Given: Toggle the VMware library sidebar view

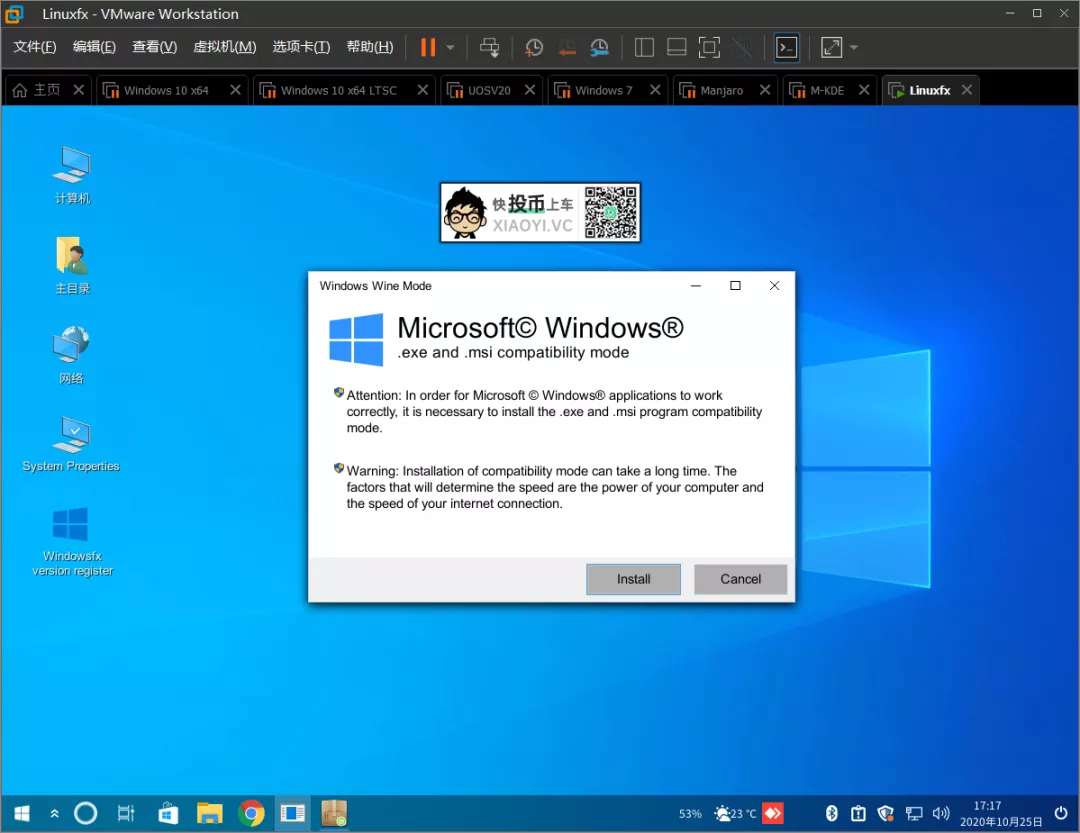Looking at the screenshot, I should [x=644, y=47].
